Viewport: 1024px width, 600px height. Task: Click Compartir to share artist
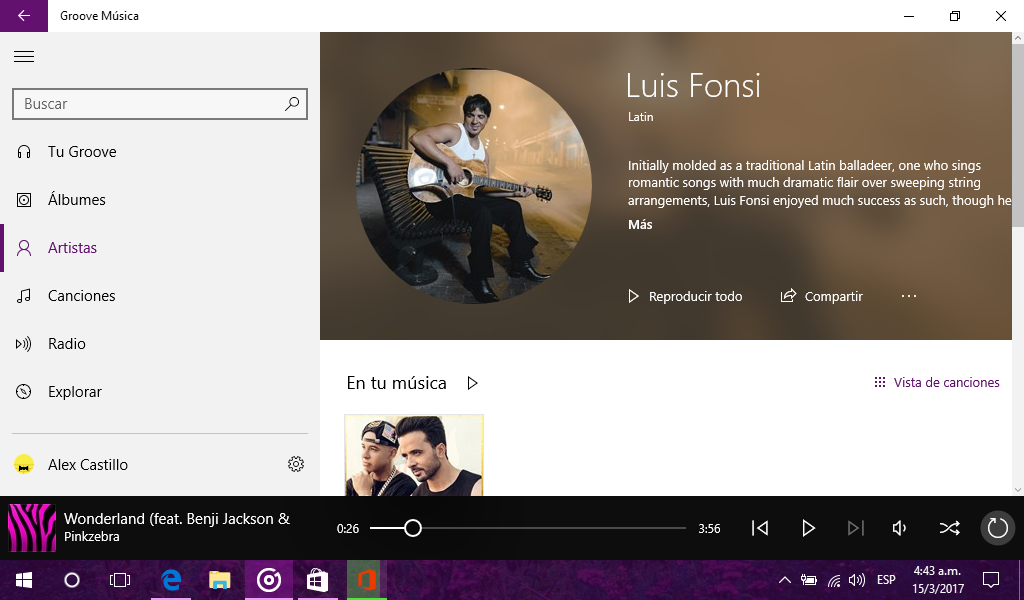[822, 296]
